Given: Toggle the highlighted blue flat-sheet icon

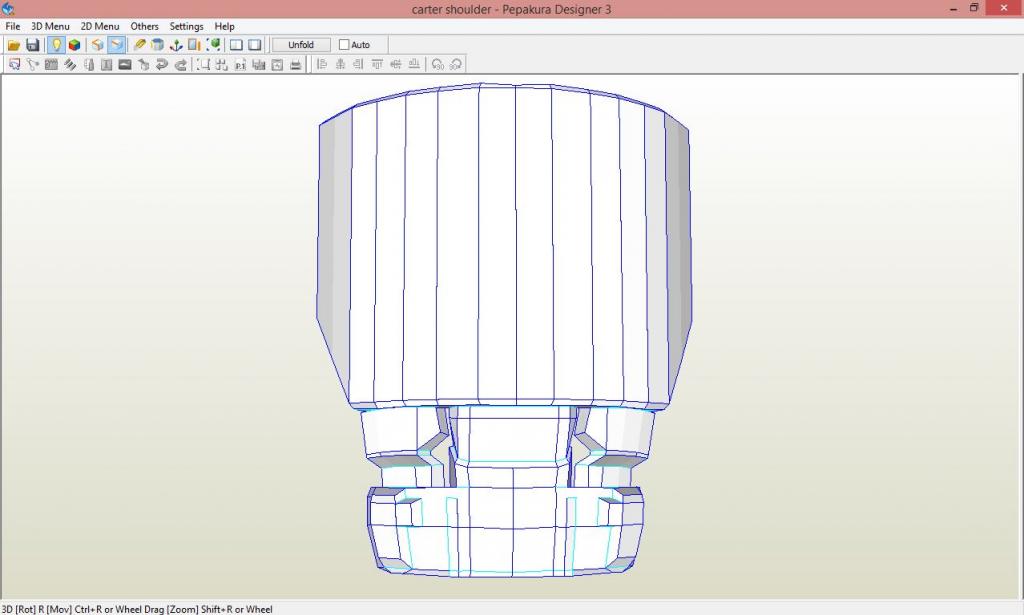Looking at the screenshot, I should tap(116, 45).
